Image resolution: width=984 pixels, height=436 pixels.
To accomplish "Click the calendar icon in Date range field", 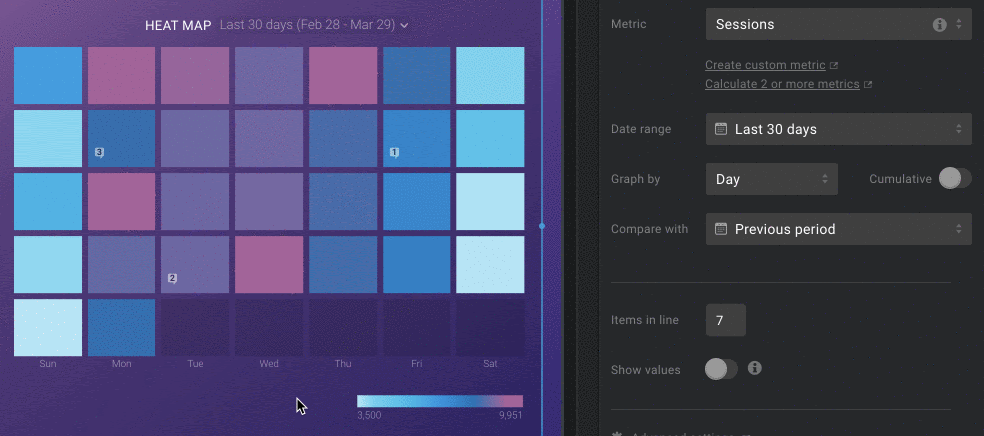I will click(721, 129).
